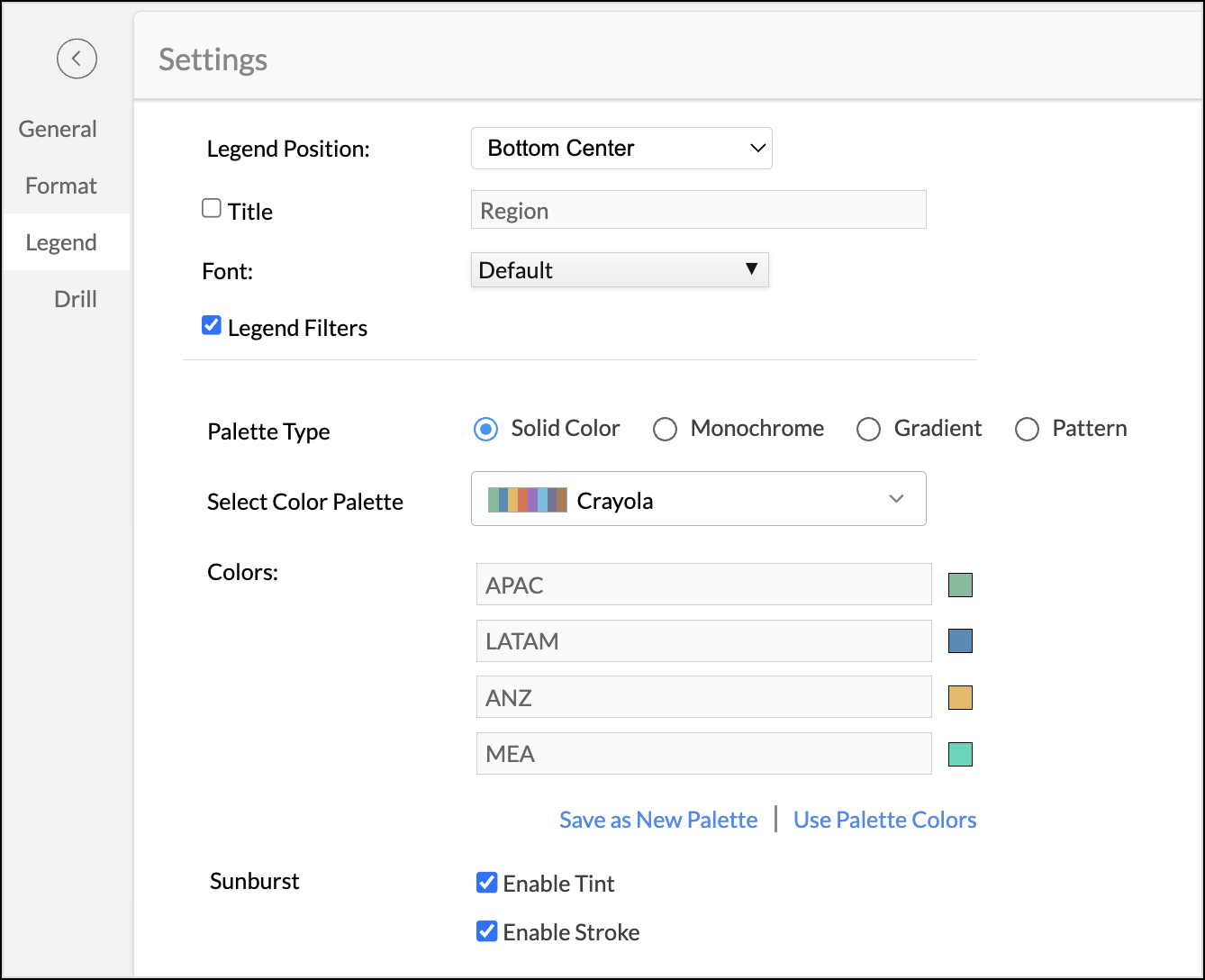Change the LATAM blue color swatch

[960, 641]
